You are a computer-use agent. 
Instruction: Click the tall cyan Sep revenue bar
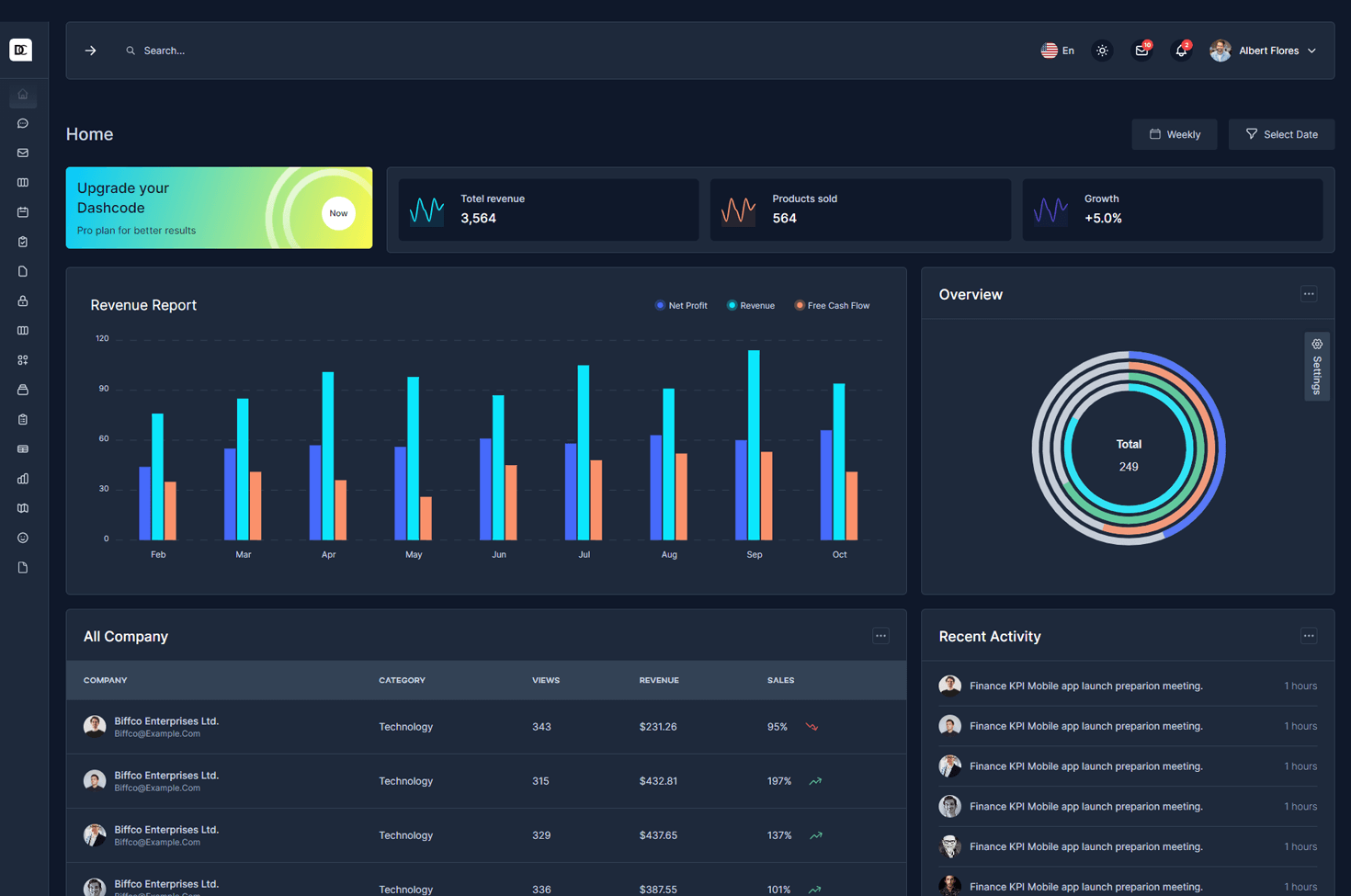tap(754, 445)
